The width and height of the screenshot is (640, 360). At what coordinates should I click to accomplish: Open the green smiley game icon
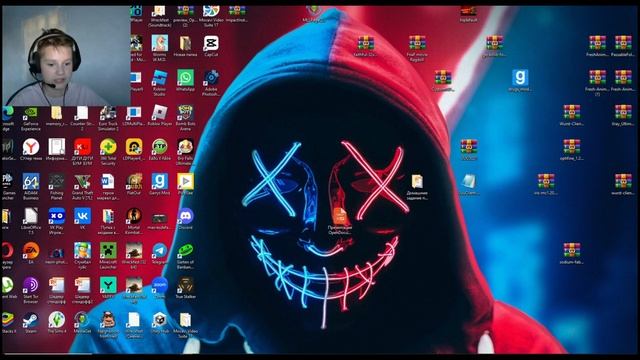pyautogui.click(x=185, y=251)
